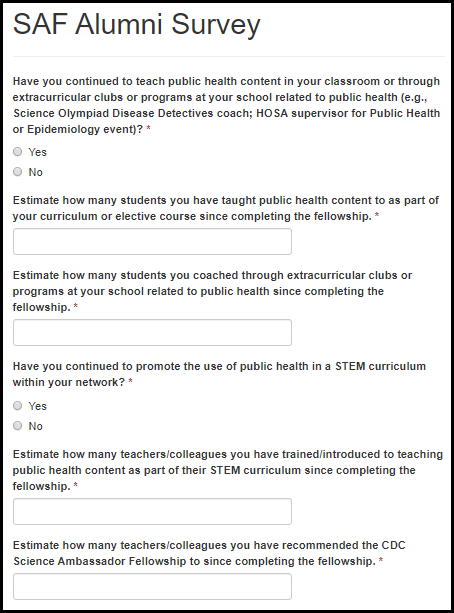
Task: Focus the students taught public health content field
Action: pyautogui.click(x=152, y=242)
